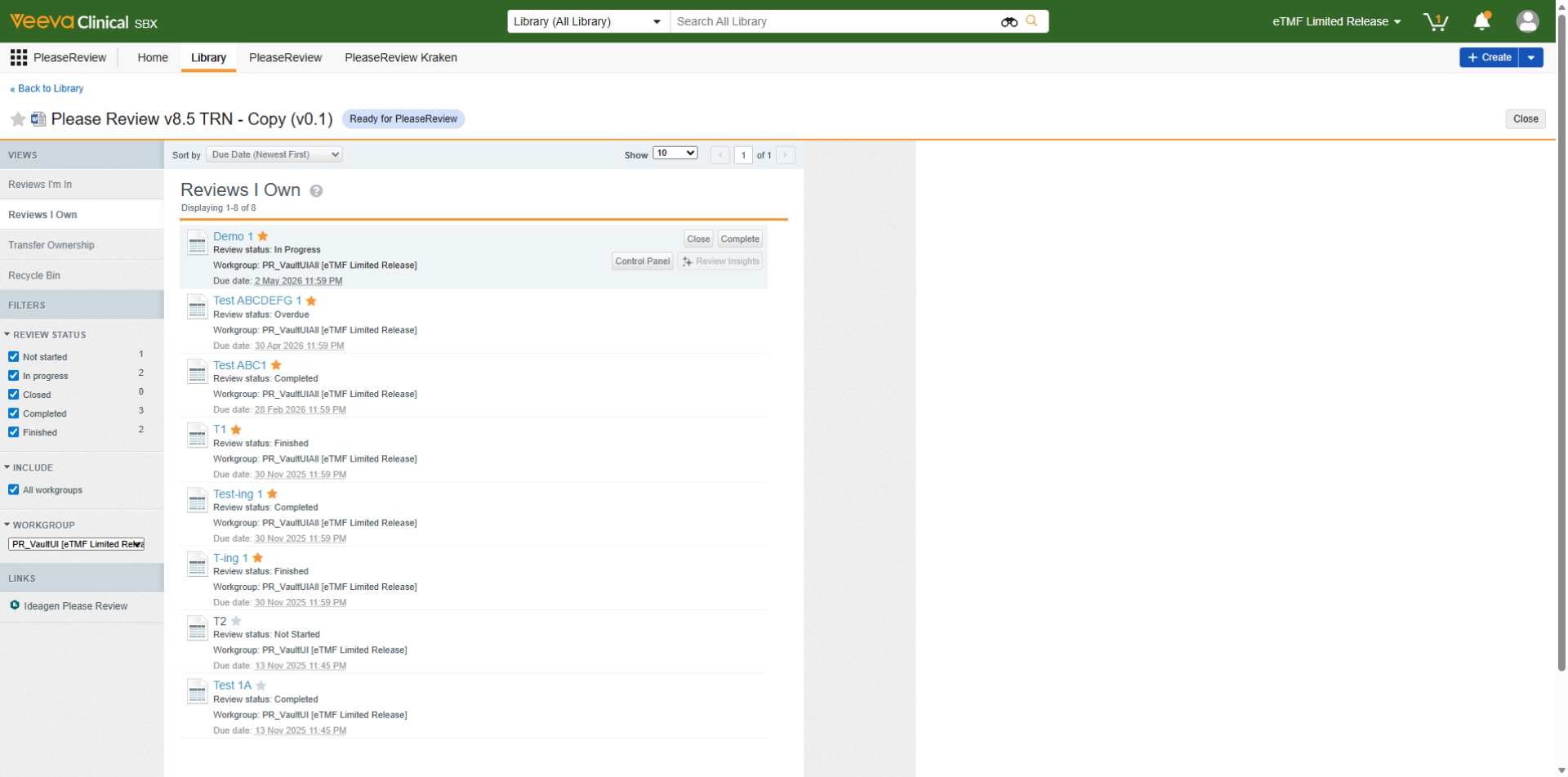Image resolution: width=1568 pixels, height=777 pixels.
Task: Click Close button at top right
Action: pyautogui.click(x=1526, y=118)
